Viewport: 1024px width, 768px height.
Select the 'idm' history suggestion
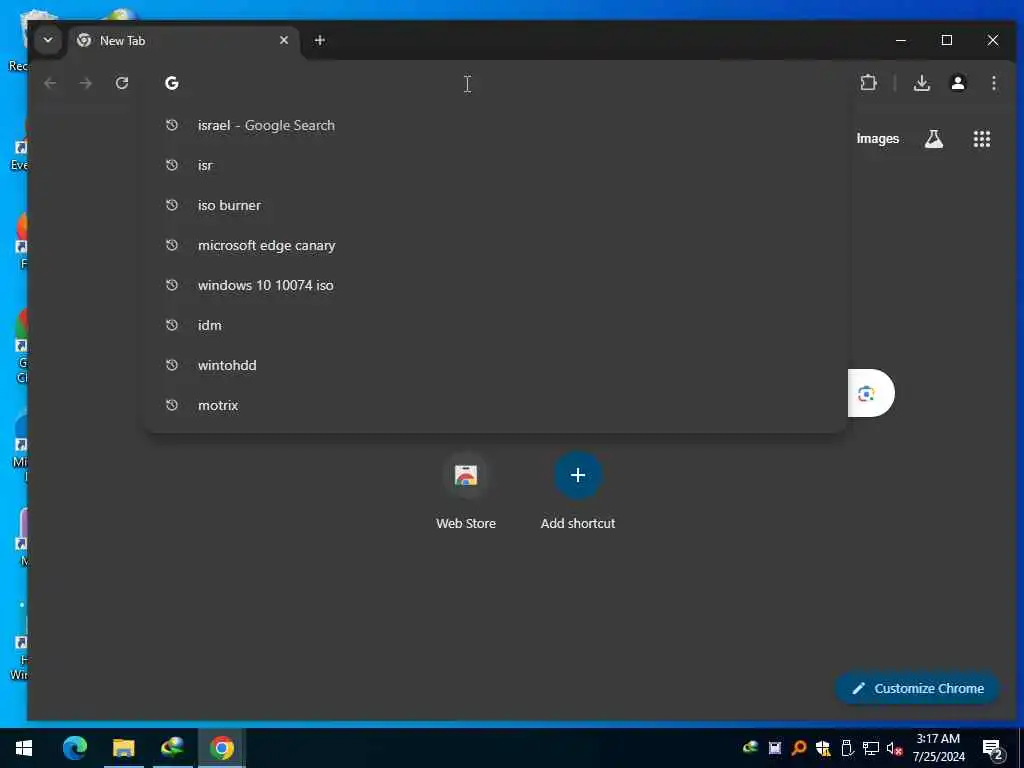click(496, 325)
